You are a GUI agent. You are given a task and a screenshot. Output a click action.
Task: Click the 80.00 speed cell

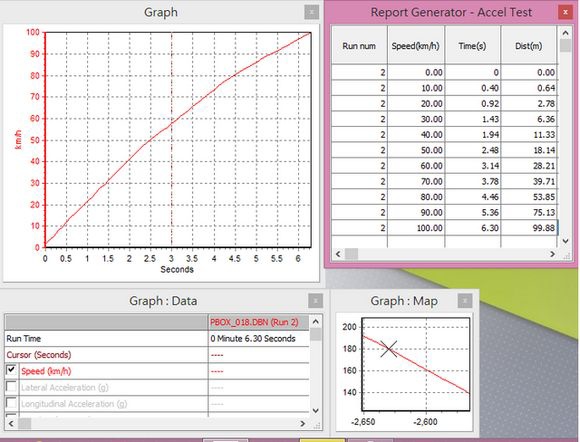[x=416, y=197]
